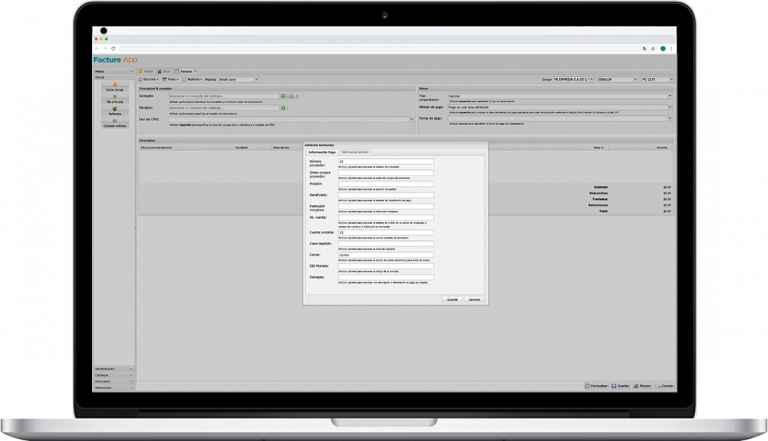Click the Comprar créditos sidebar button
The height and width of the screenshot is (441, 768).
tap(114, 126)
